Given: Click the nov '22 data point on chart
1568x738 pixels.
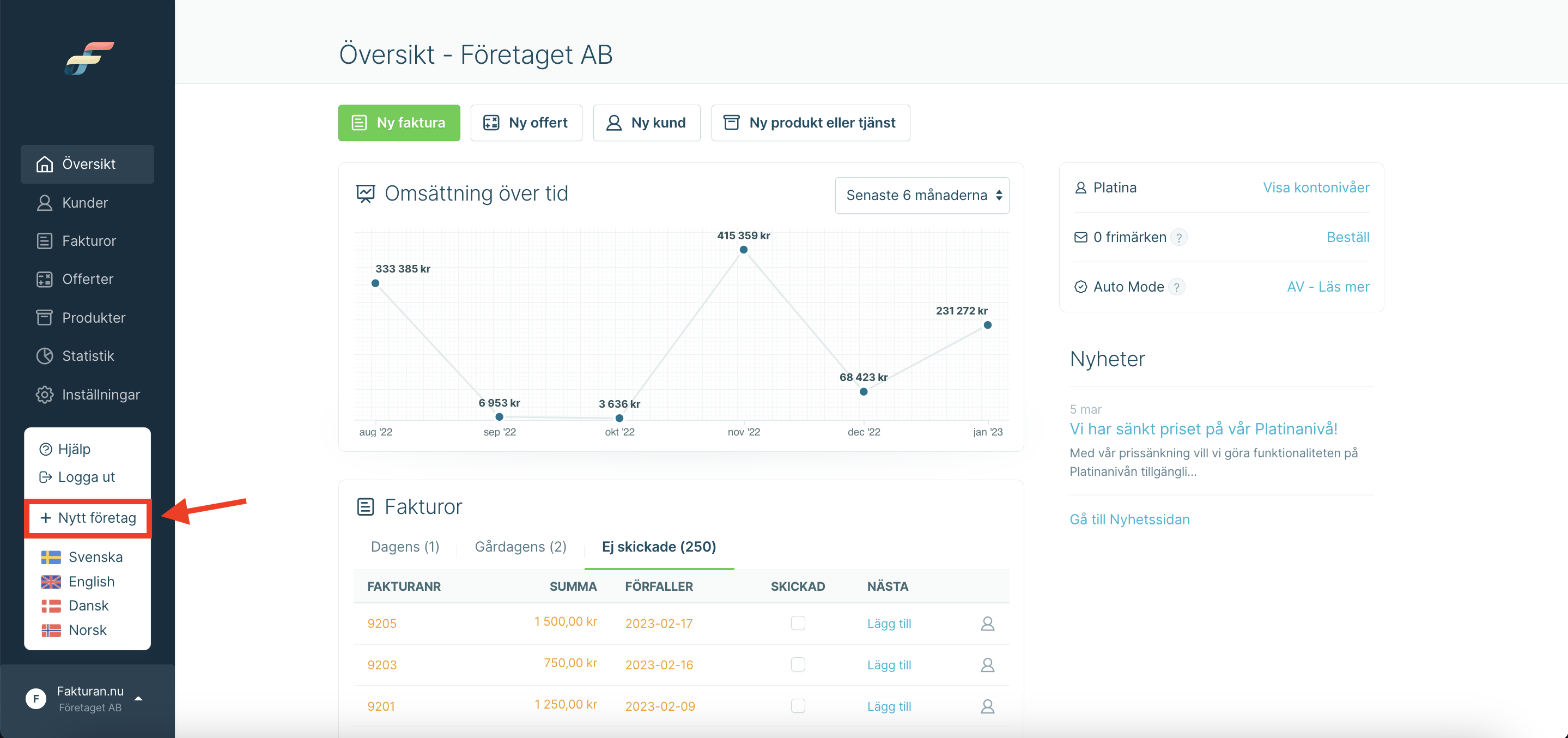Looking at the screenshot, I should [743, 250].
